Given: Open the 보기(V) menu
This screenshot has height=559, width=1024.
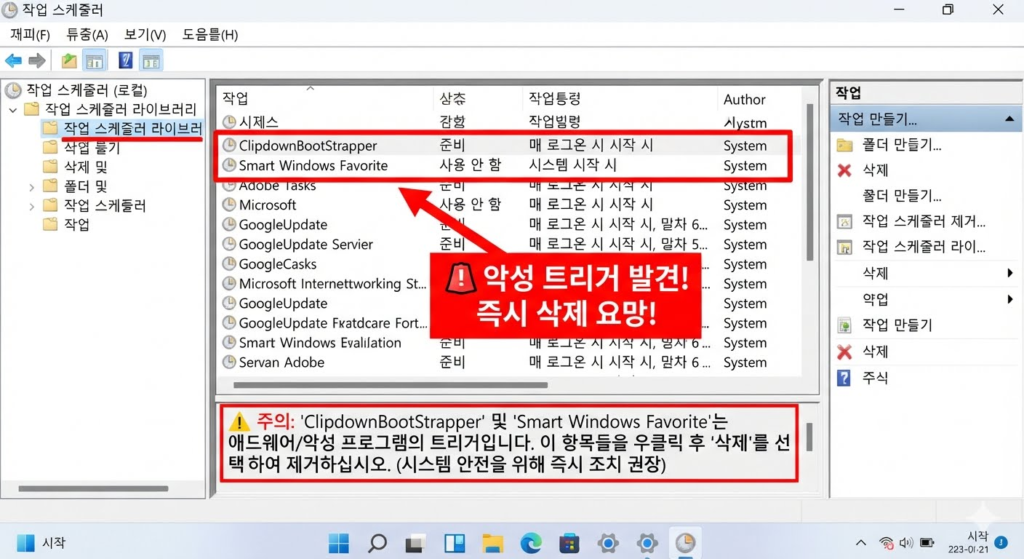Looking at the screenshot, I should [145, 35].
